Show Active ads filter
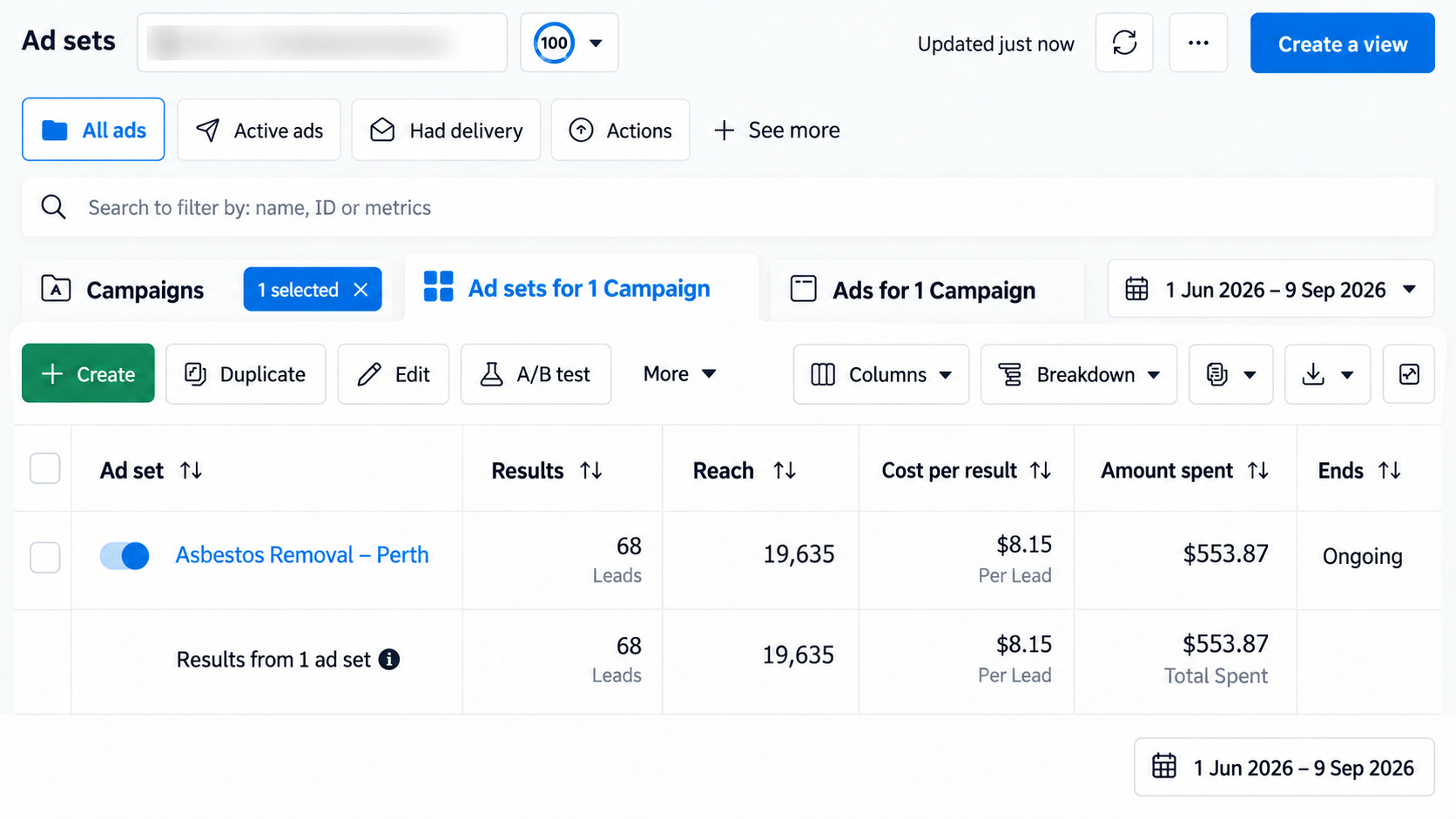Screen dimensions: 1456x819 [259, 130]
